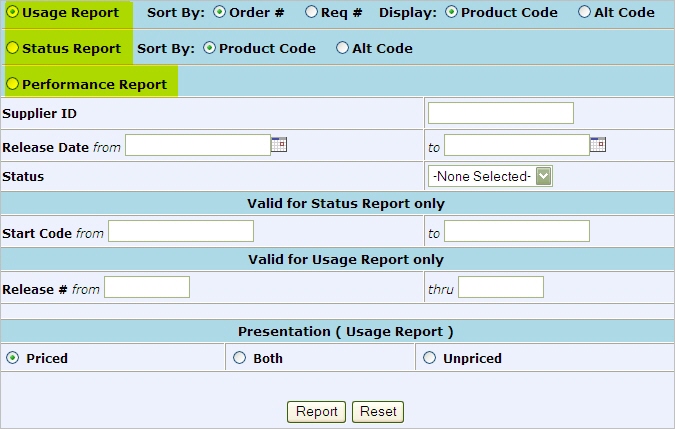
Task: Sort Status Report by Alt Code
Action: click(x=343, y=48)
